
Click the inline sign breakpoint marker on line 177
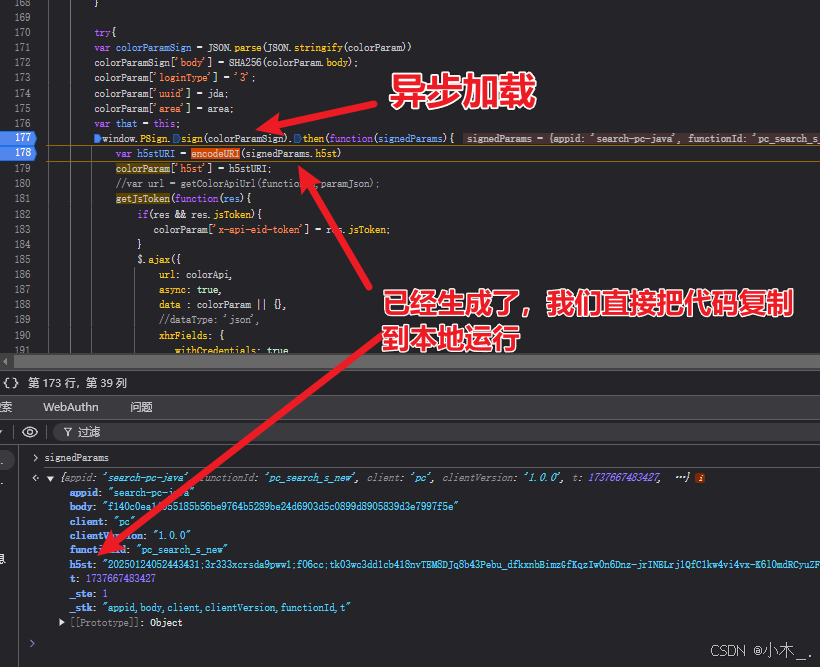coord(177,139)
